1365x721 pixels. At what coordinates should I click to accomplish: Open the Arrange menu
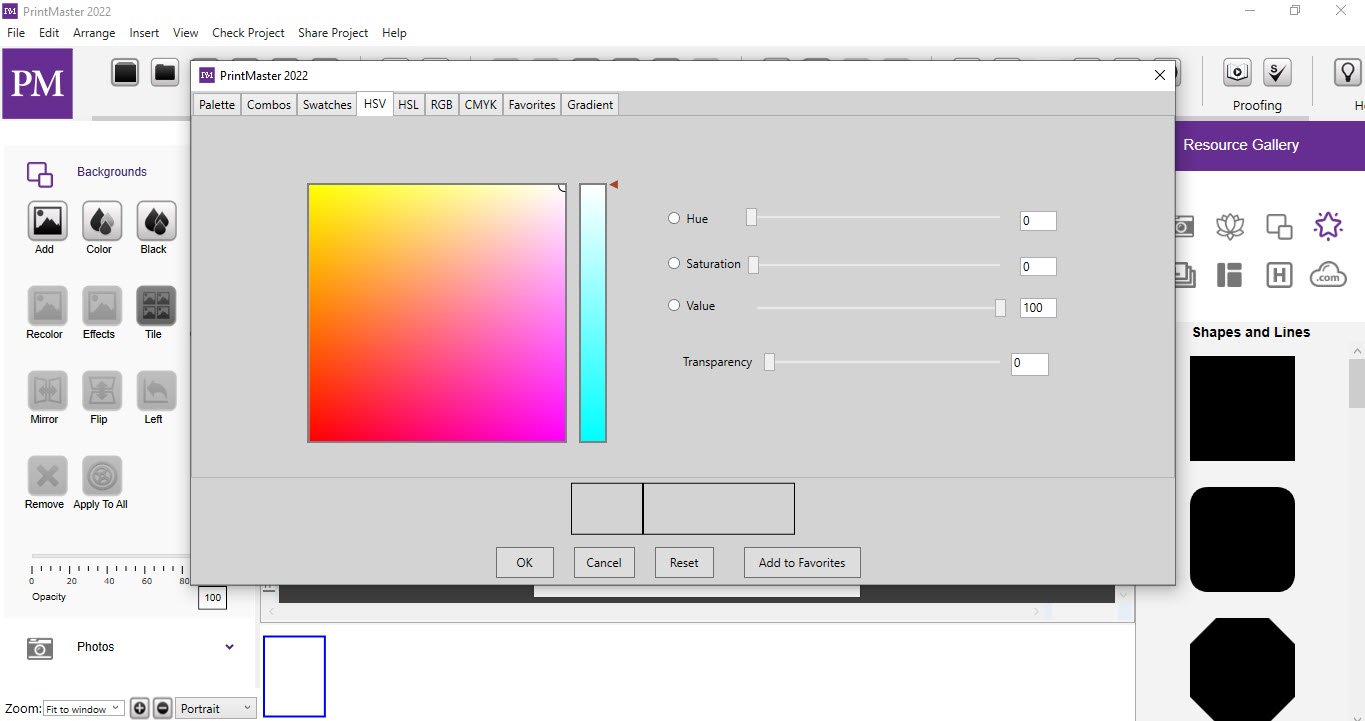point(94,33)
